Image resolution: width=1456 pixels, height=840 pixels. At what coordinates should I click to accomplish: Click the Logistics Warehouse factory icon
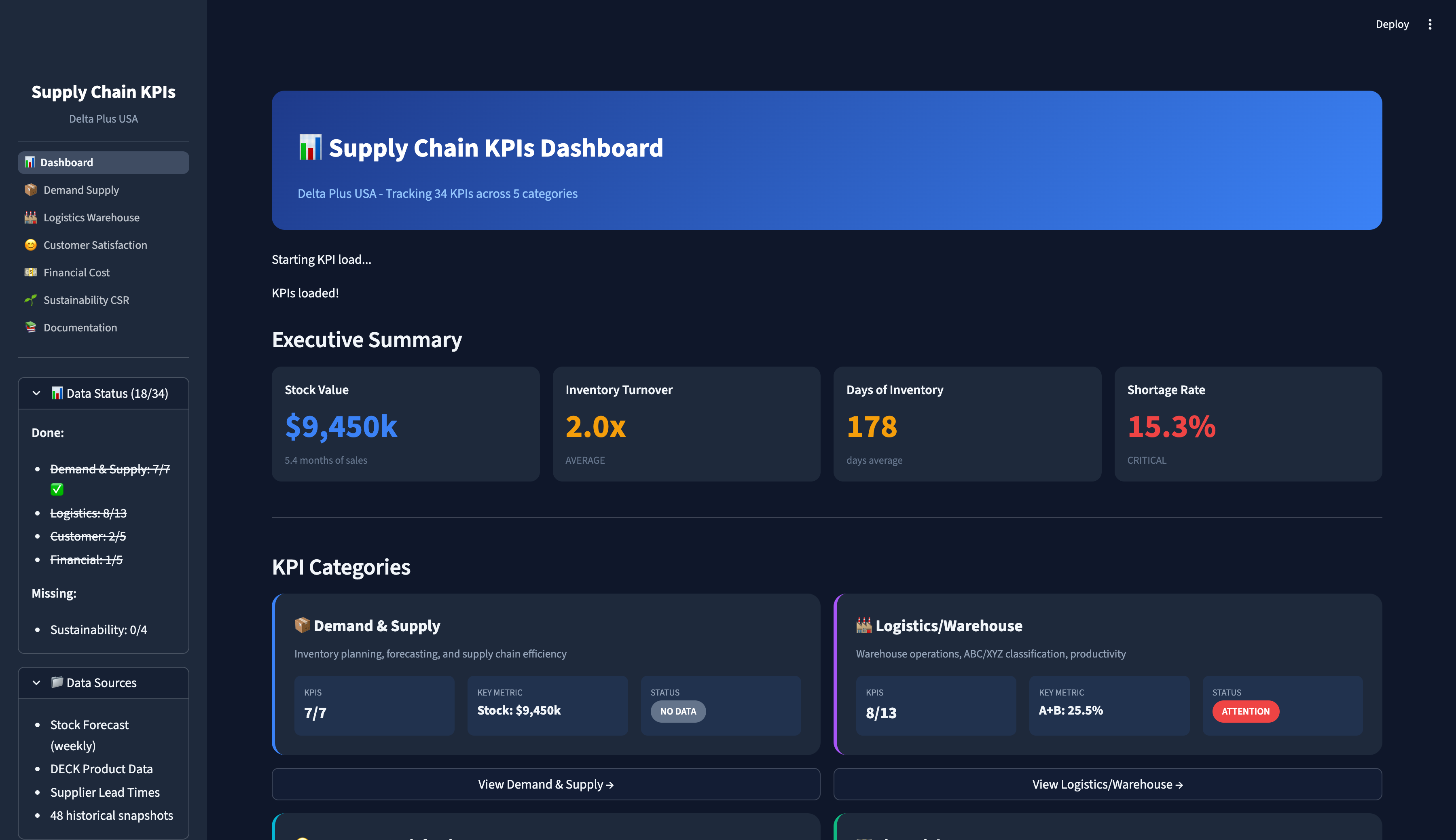31,217
